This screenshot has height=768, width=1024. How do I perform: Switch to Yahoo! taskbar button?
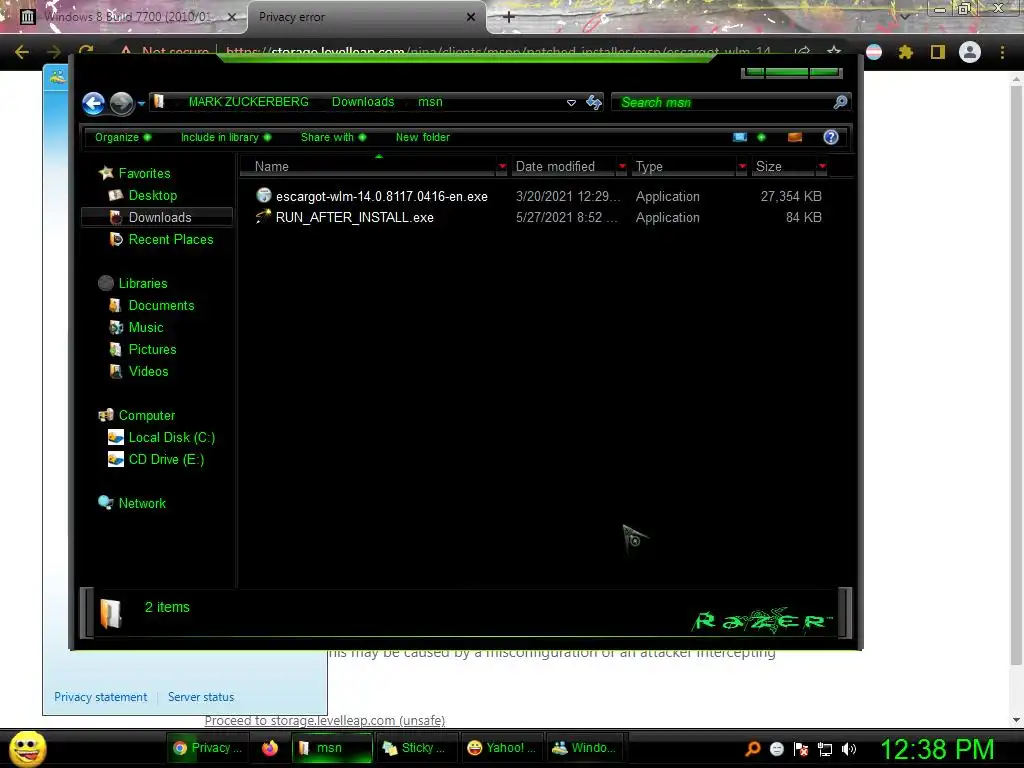502,748
